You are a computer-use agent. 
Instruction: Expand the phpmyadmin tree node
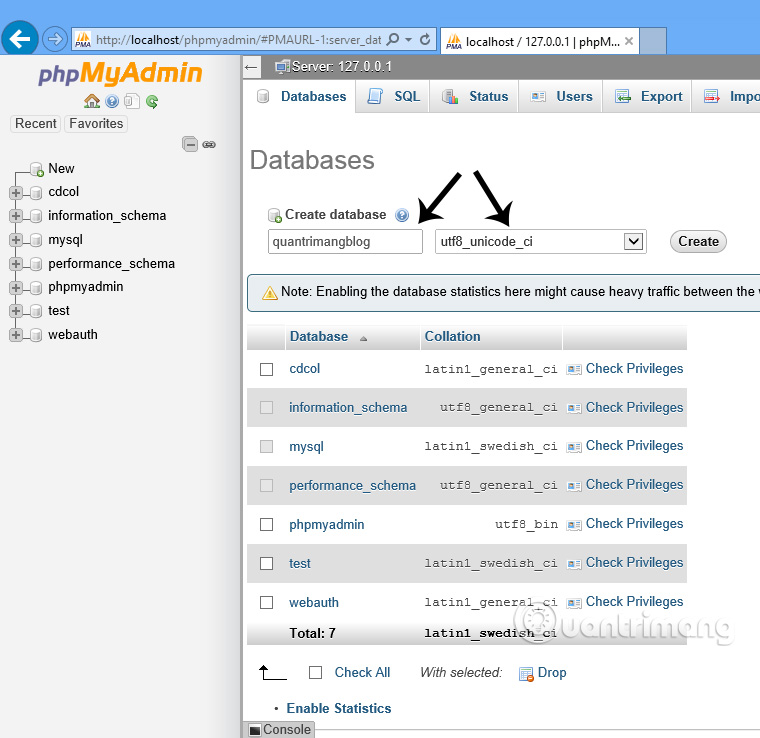point(16,287)
